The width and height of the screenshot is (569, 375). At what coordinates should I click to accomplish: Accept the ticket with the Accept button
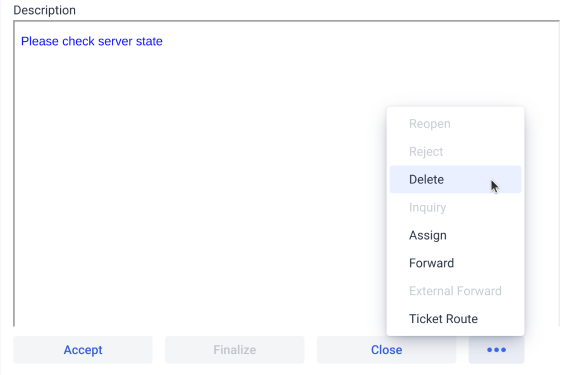(x=83, y=350)
